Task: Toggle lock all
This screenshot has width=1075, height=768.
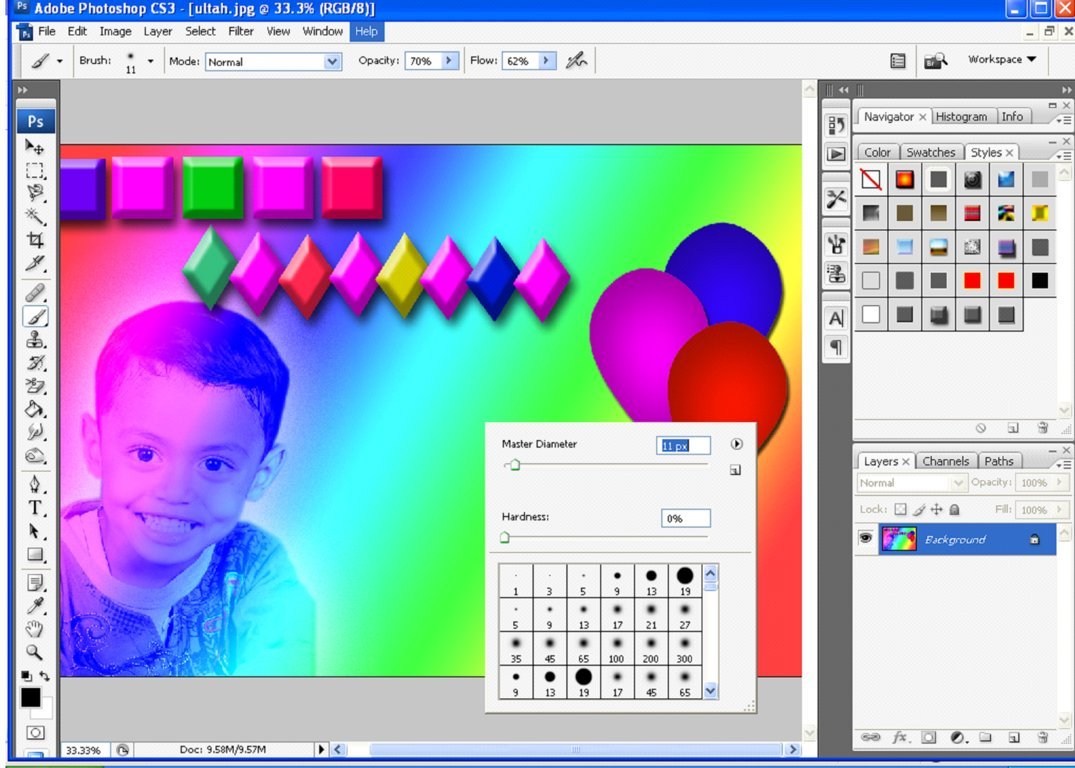Action: [x=954, y=509]
